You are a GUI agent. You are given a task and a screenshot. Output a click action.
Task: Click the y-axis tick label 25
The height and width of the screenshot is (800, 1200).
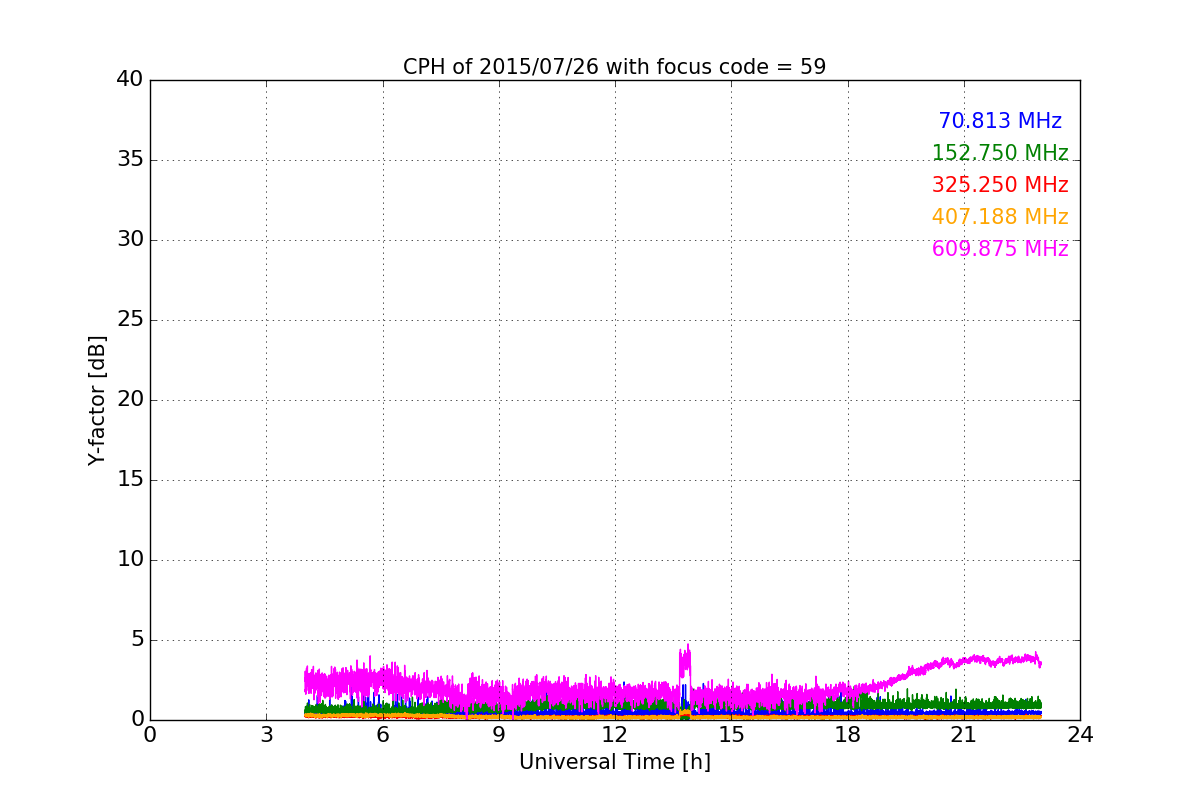click(x=130, y=320)
